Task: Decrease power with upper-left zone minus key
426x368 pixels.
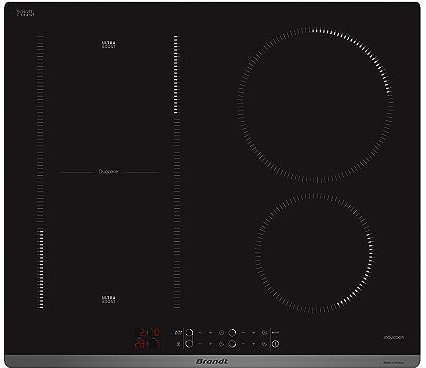Action: (200, 333)
